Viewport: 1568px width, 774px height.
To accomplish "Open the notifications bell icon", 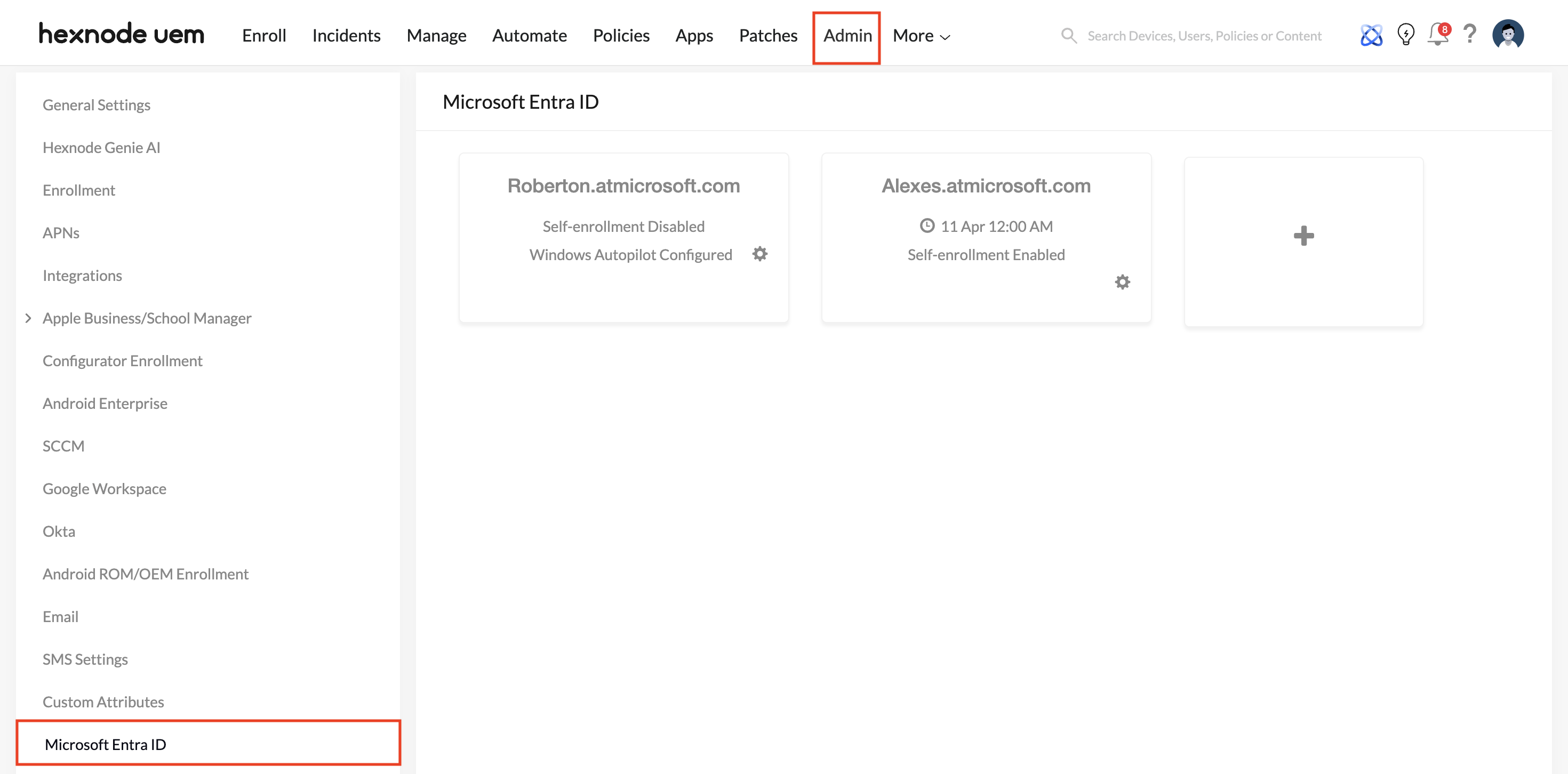I will [x=1438, y=35].
